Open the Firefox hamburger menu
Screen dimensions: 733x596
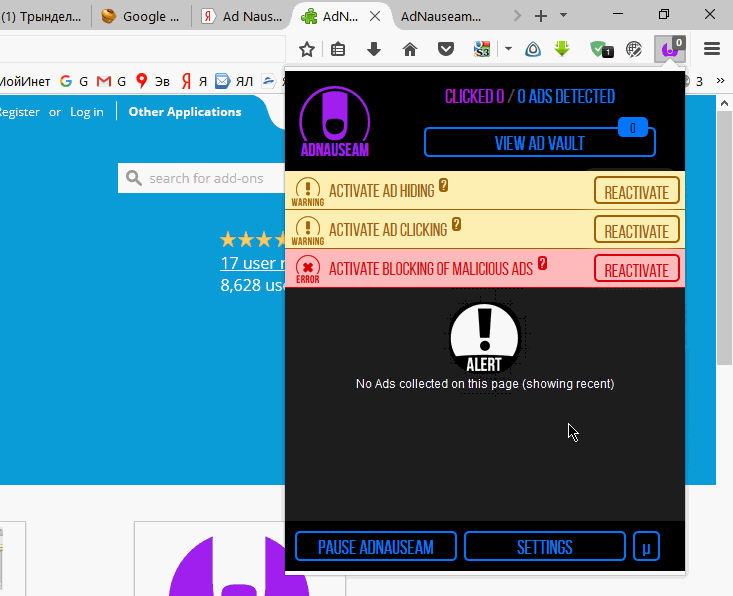[x=712, y=48]
